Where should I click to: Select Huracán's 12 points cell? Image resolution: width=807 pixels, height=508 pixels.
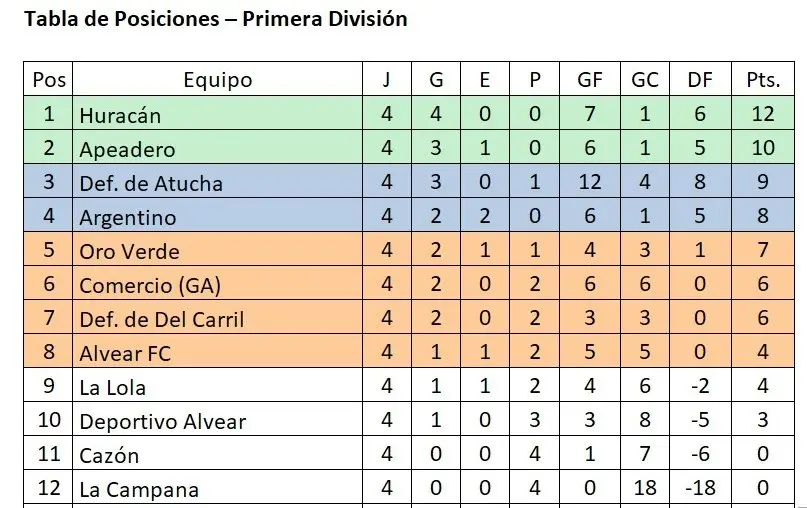point(762,114)
